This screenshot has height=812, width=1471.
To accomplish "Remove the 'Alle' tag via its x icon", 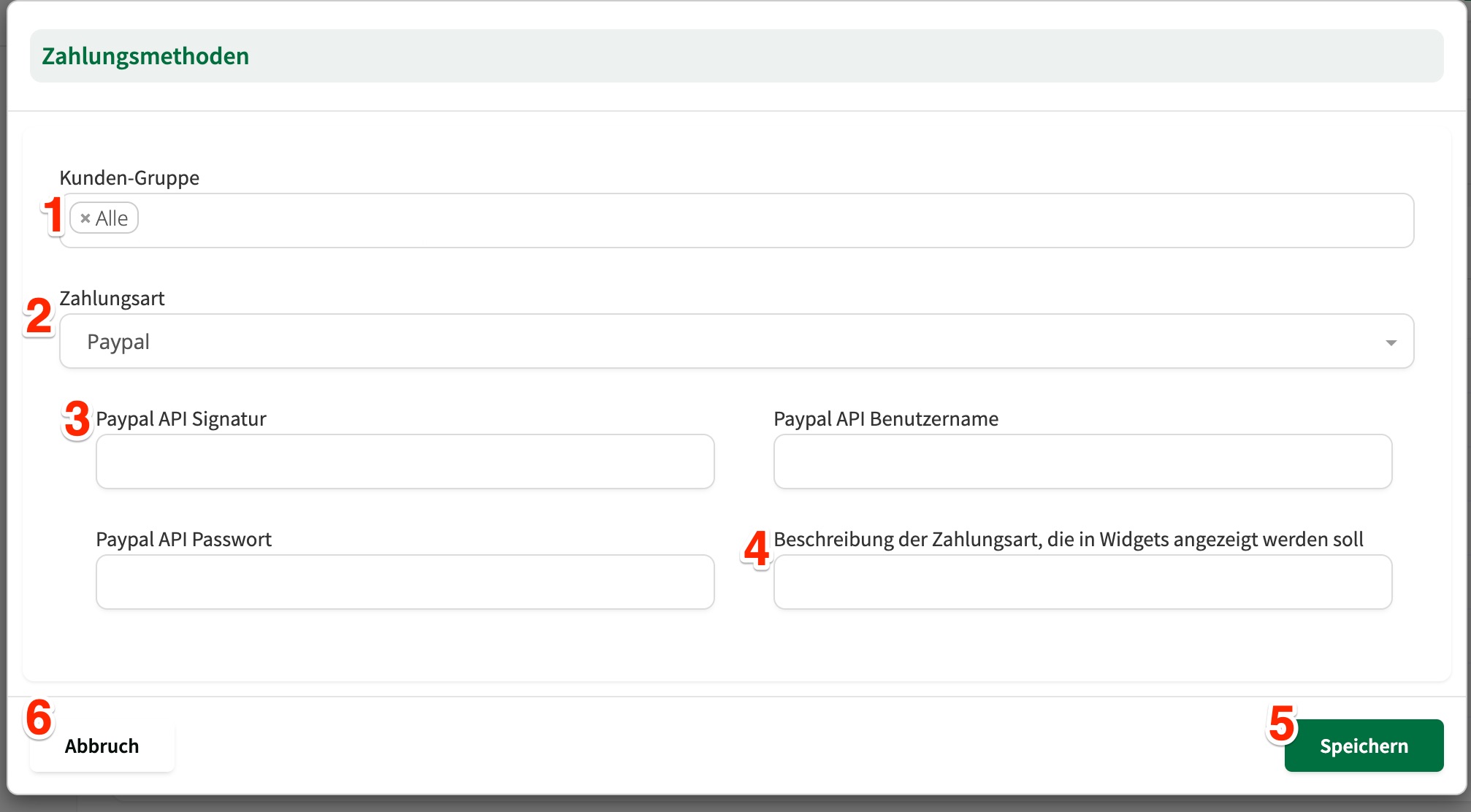I will (85, 218).
